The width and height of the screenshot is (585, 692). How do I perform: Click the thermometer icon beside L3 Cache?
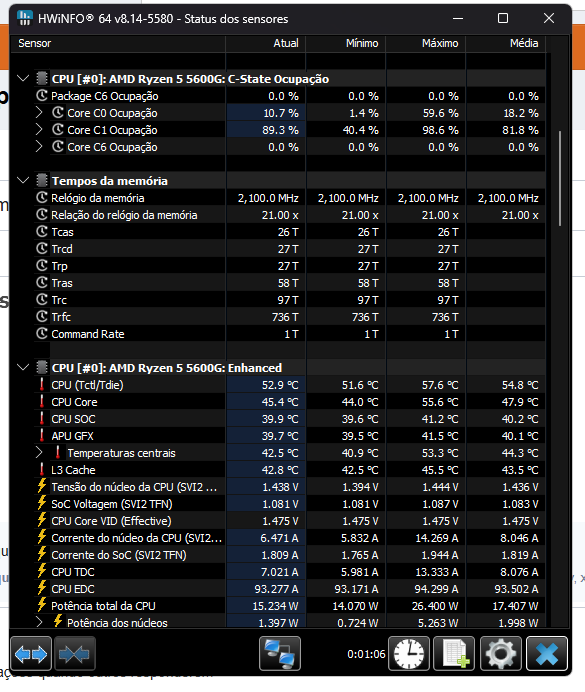(x=42, y=470)
